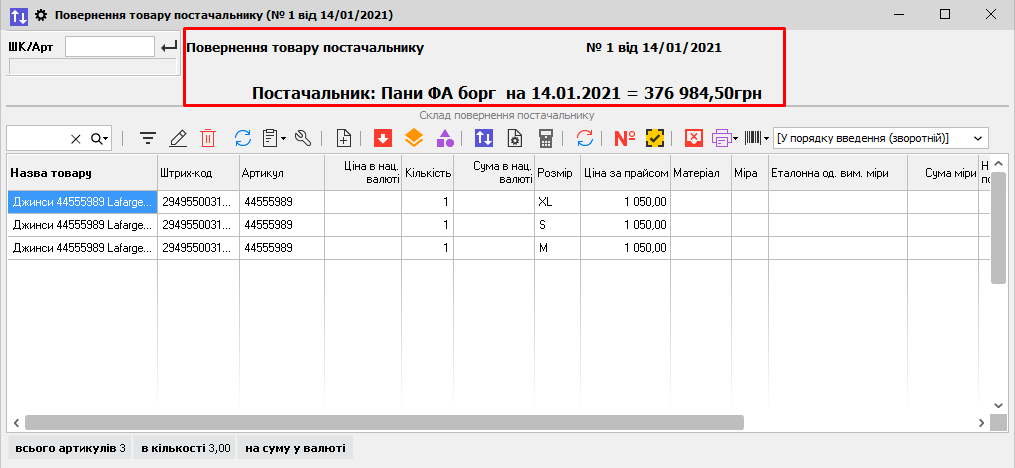
Task: Open the search magnifier dropdown
Action: pos(100,139)
